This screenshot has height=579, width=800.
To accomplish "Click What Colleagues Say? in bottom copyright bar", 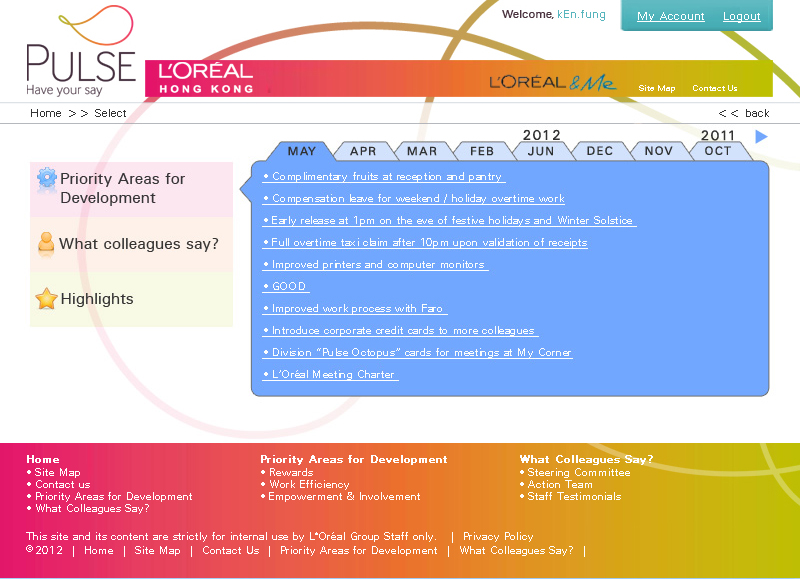I will [516, 550].
